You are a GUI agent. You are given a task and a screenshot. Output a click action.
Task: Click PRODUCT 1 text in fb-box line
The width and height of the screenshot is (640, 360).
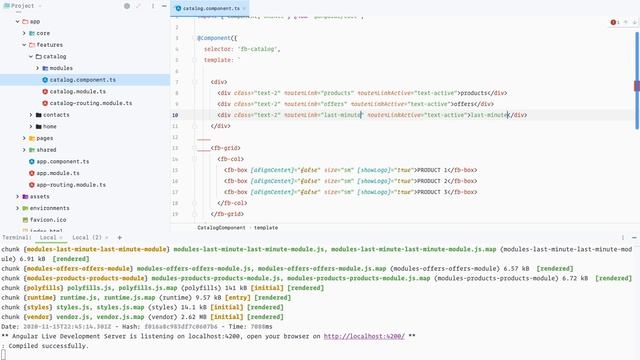431,170
